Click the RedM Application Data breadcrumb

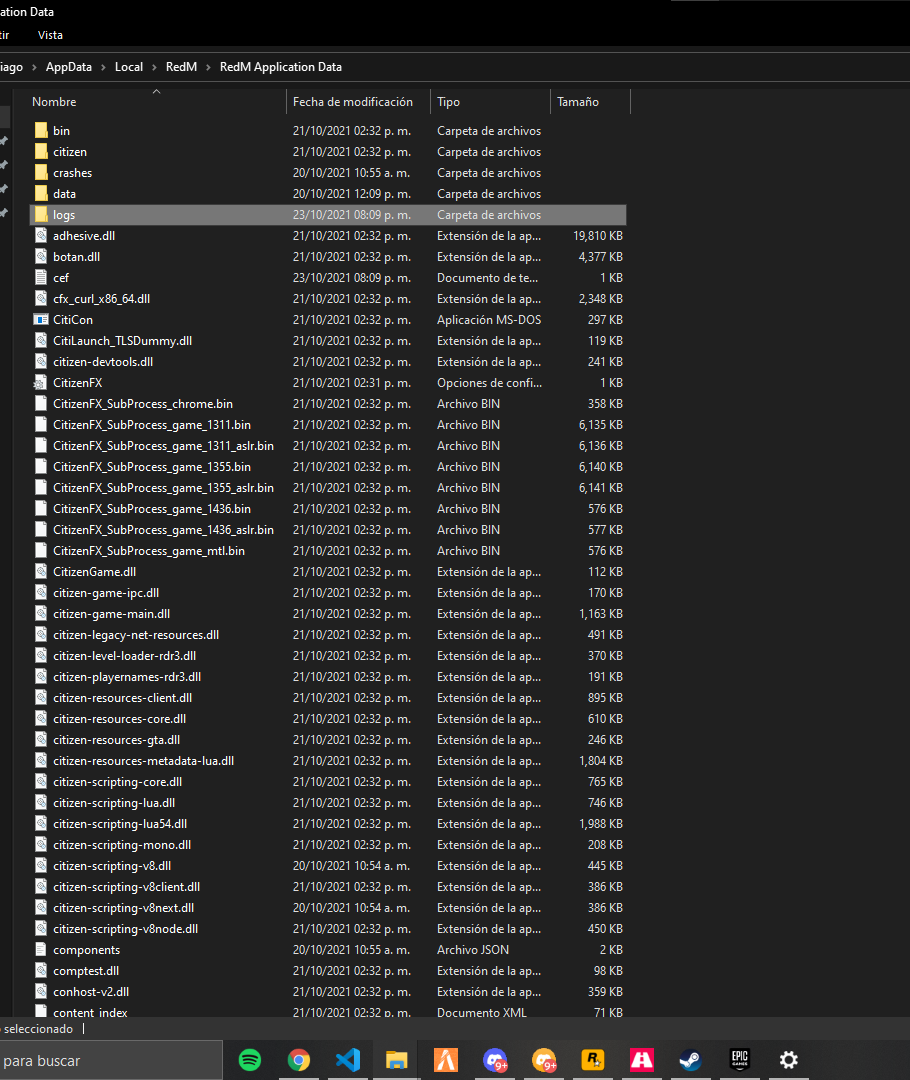280,67
